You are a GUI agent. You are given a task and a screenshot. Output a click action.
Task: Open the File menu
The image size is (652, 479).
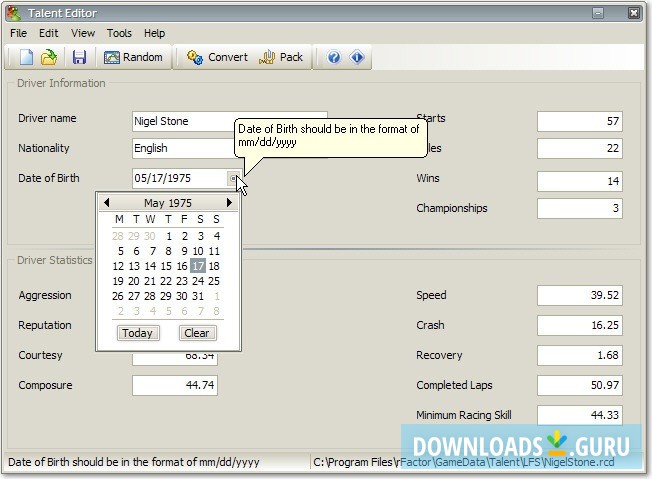tap(19, 33)
